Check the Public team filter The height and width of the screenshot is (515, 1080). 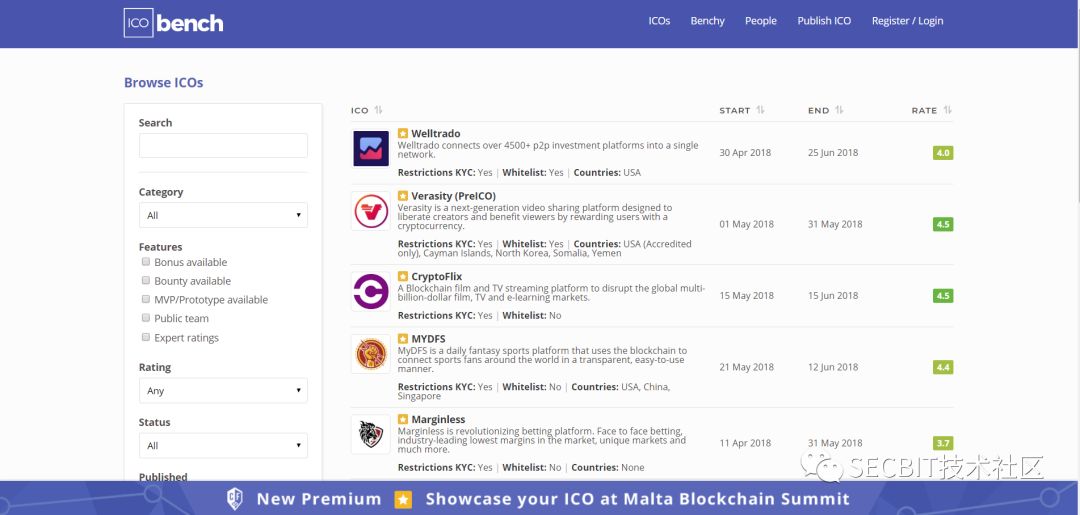(x=145, y=317)
